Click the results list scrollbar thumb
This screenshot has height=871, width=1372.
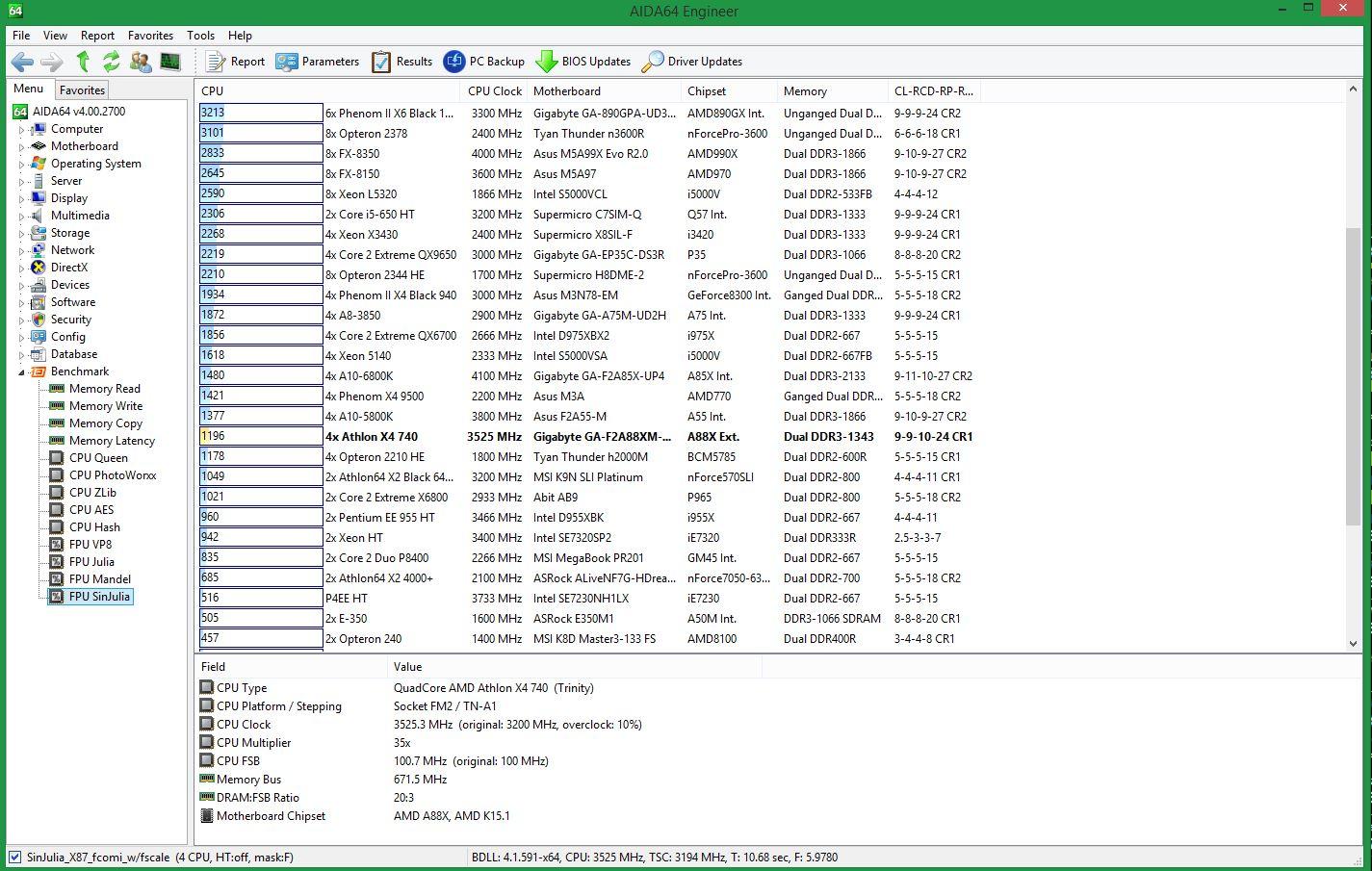(1353, 376)
